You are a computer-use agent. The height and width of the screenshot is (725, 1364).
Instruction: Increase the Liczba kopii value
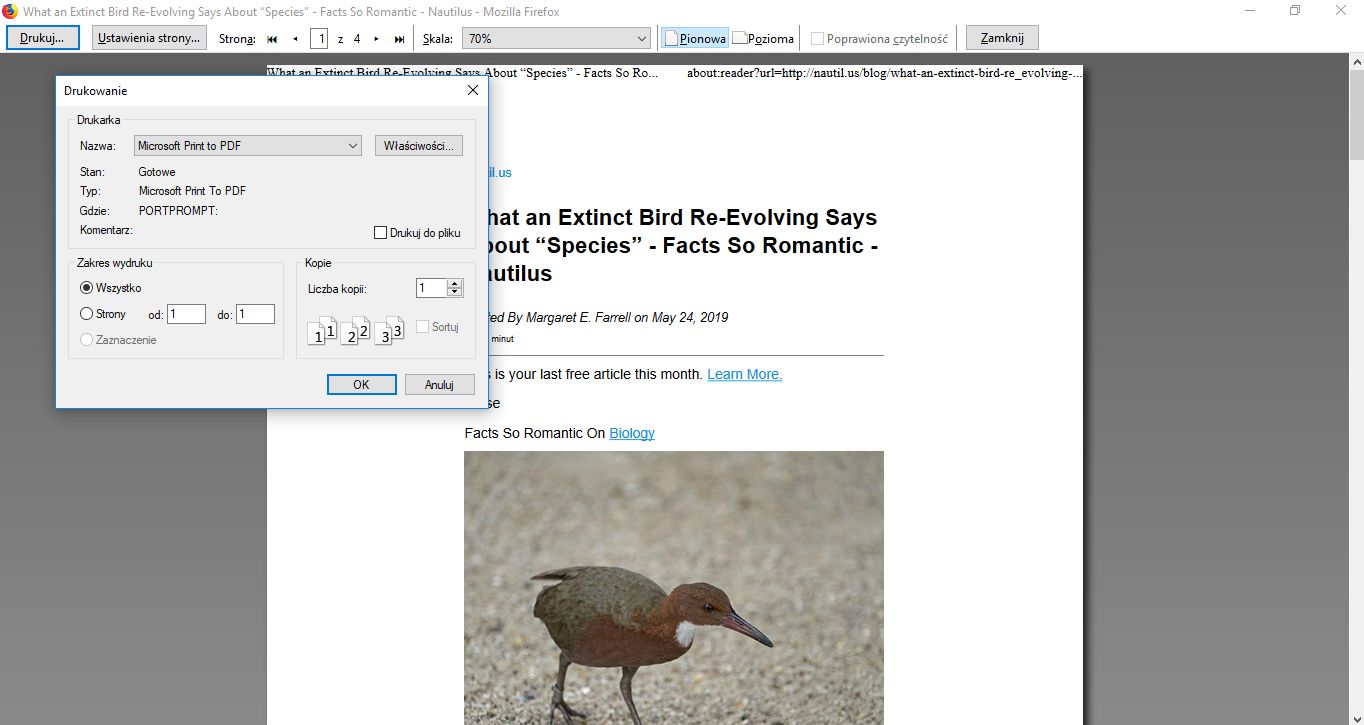pos(455,283)
